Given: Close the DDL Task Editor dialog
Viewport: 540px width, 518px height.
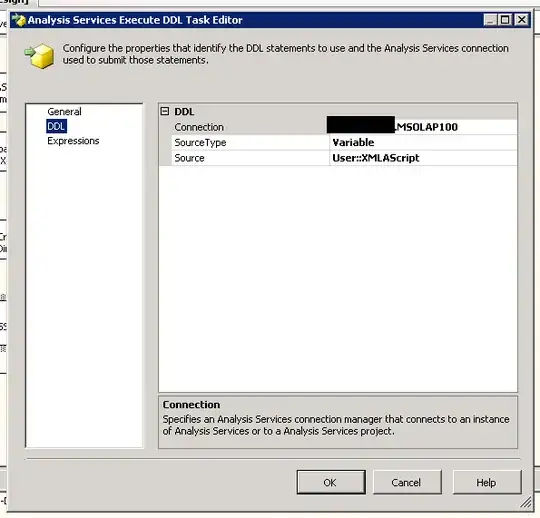Looking at the screenshot, I should 522,20.
